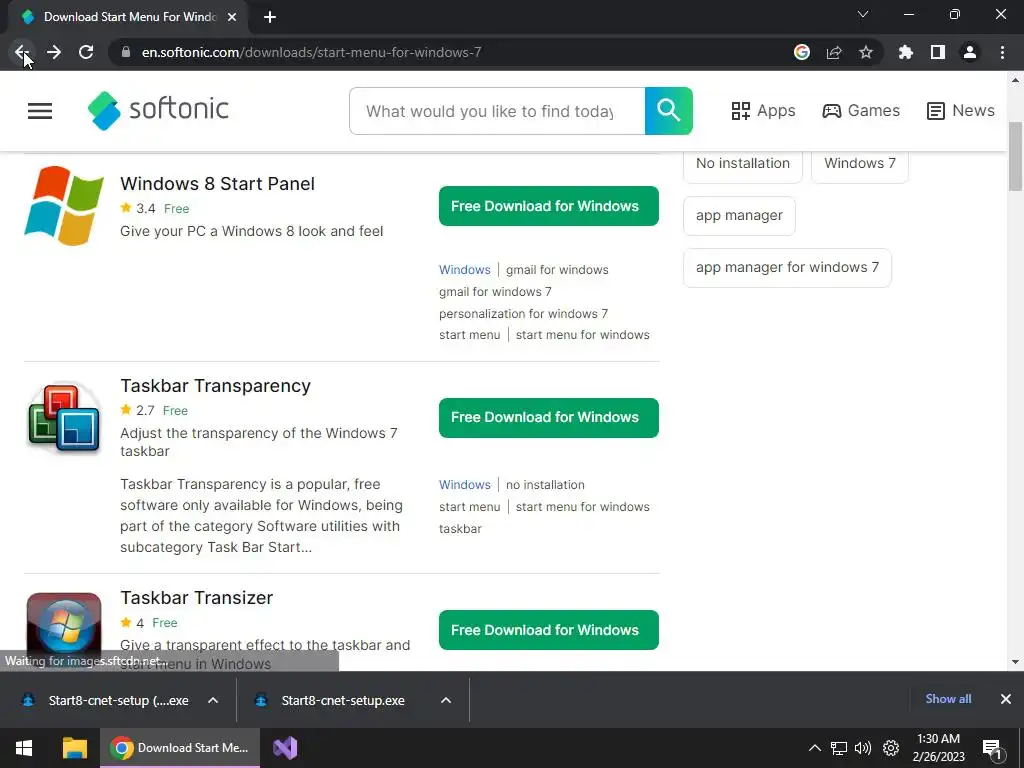Switch to Chrome taskbar window
Screen dimensions: 1024x768
tap(180, 748)
